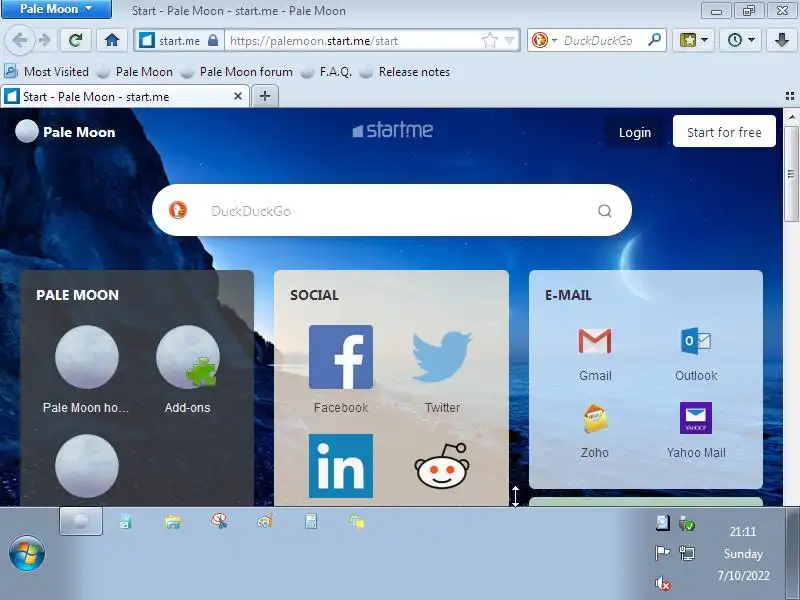Focus the address bar URL field
800x600 pixels.
pos(352,40)
